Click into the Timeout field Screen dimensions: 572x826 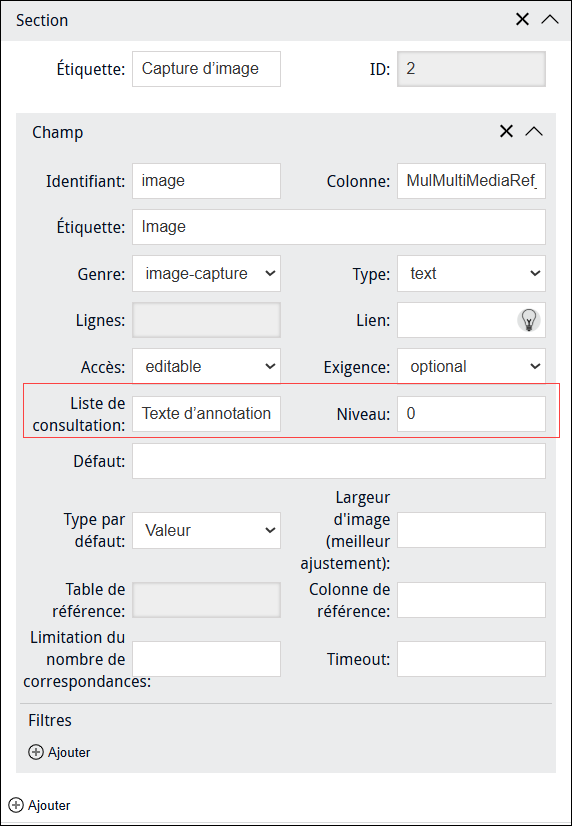point(471,659)
